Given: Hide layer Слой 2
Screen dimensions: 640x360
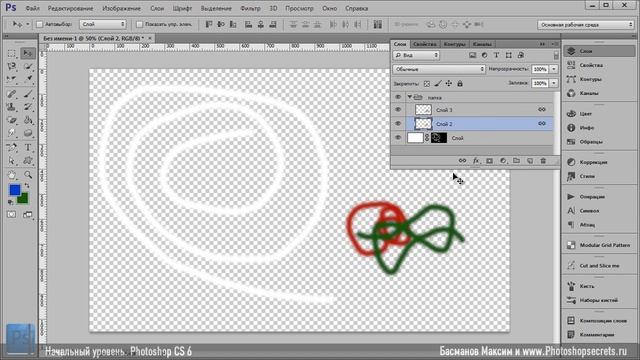Looking at the screenshot, I should [398, 123].
